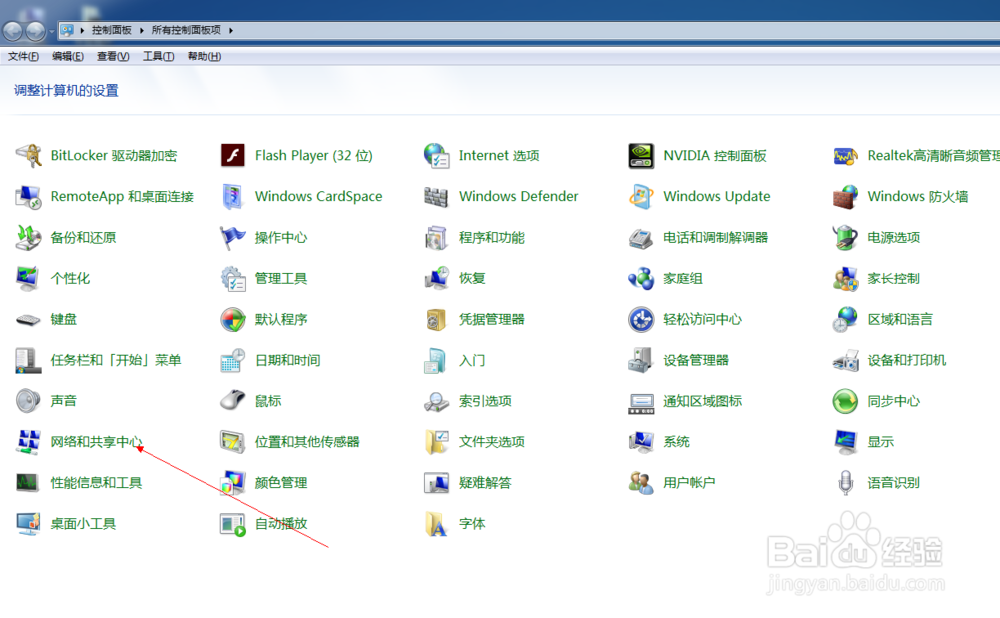Click the 键盘 keyboard icon
The width and height of the screenshot is (1000, 618).
tap(28, 320)
